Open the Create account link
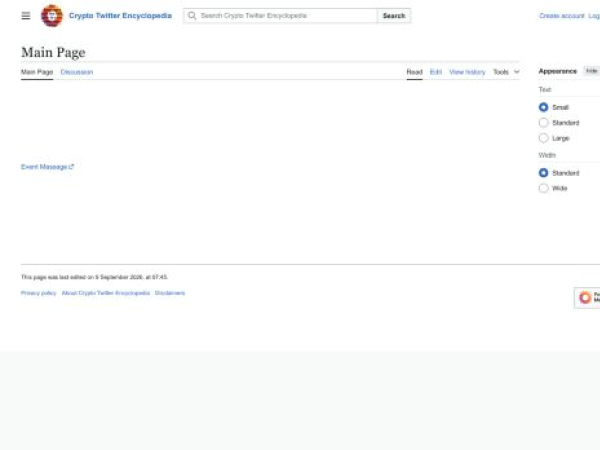The width and height of the screenshot is (600, 450). coord(561,16)
